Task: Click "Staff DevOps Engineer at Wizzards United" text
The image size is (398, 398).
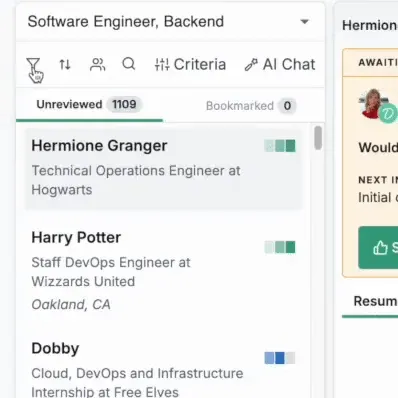Action: 111,272
